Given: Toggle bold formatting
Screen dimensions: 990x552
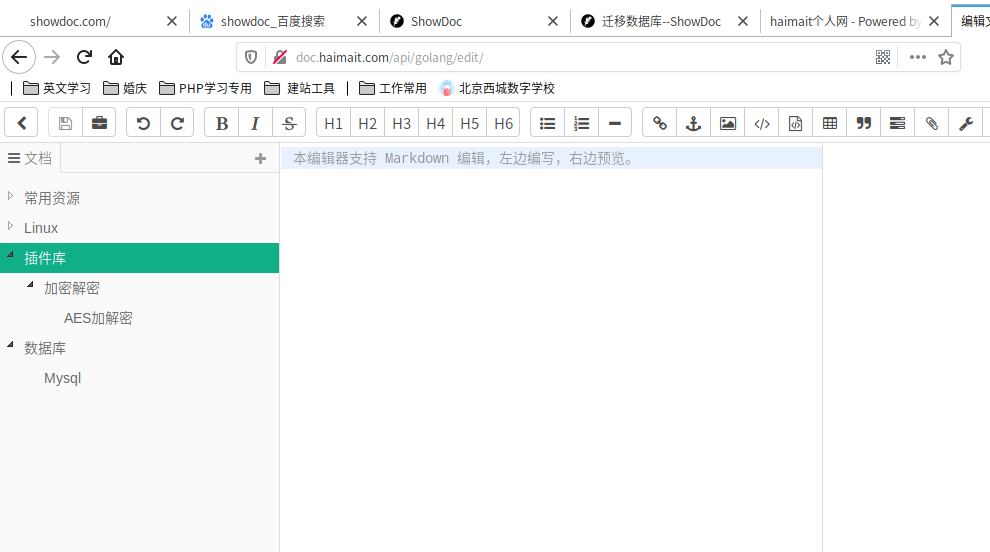Looking at the screenshot, I should point(221,123).
